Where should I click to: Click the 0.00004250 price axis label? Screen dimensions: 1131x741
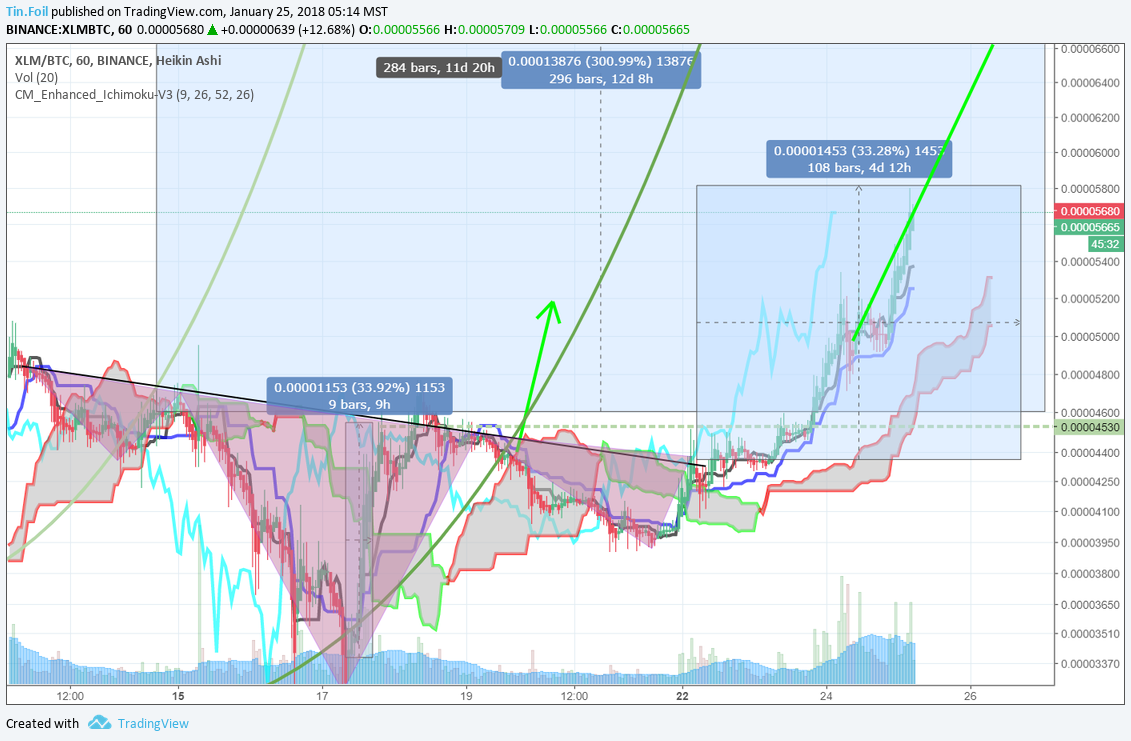pos(1091,482)
